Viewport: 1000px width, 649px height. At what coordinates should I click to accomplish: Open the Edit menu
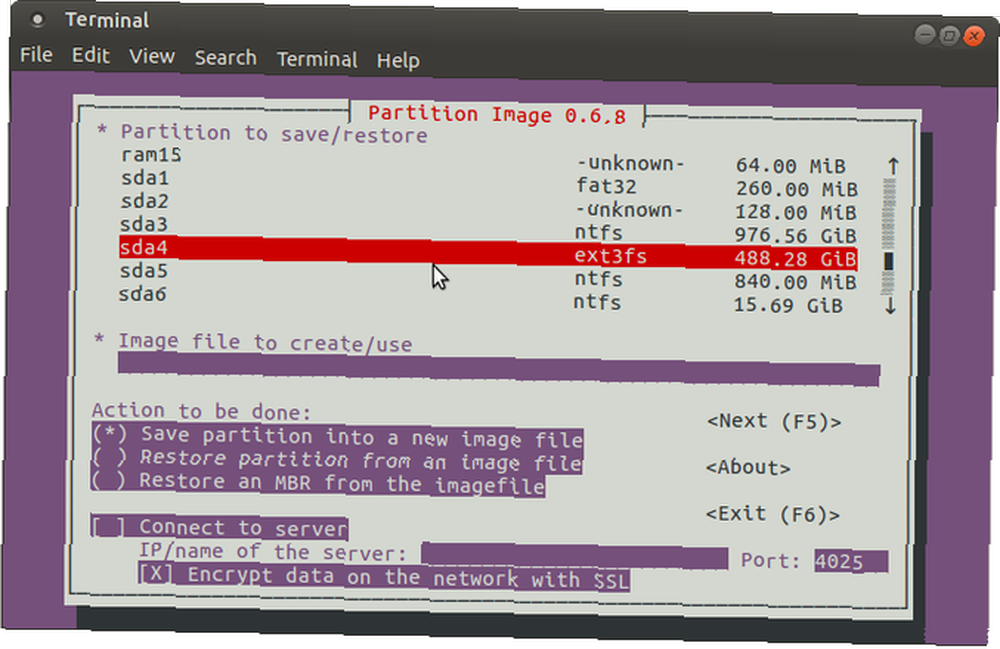pos(91,55)
